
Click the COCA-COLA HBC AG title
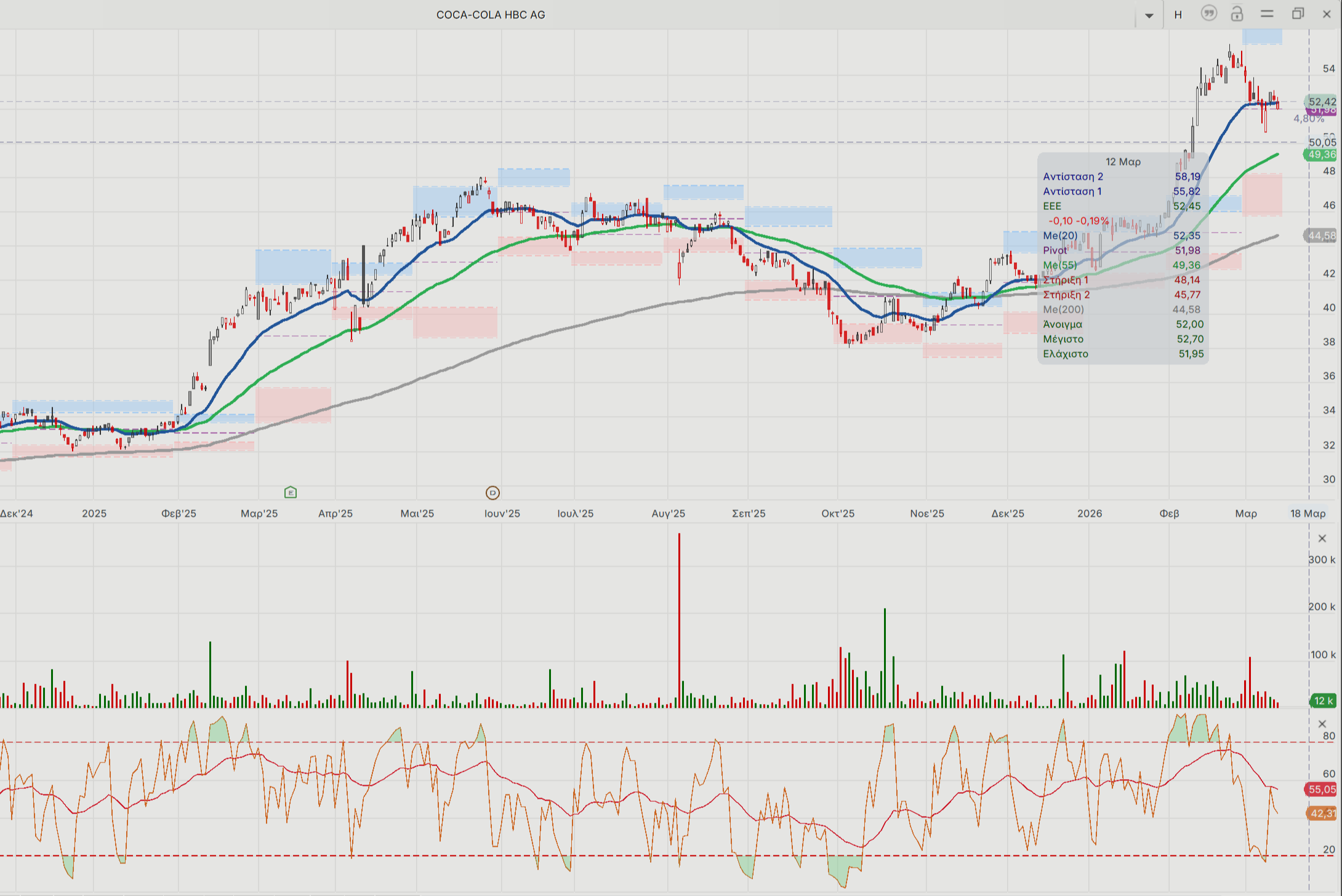[491, 15]
